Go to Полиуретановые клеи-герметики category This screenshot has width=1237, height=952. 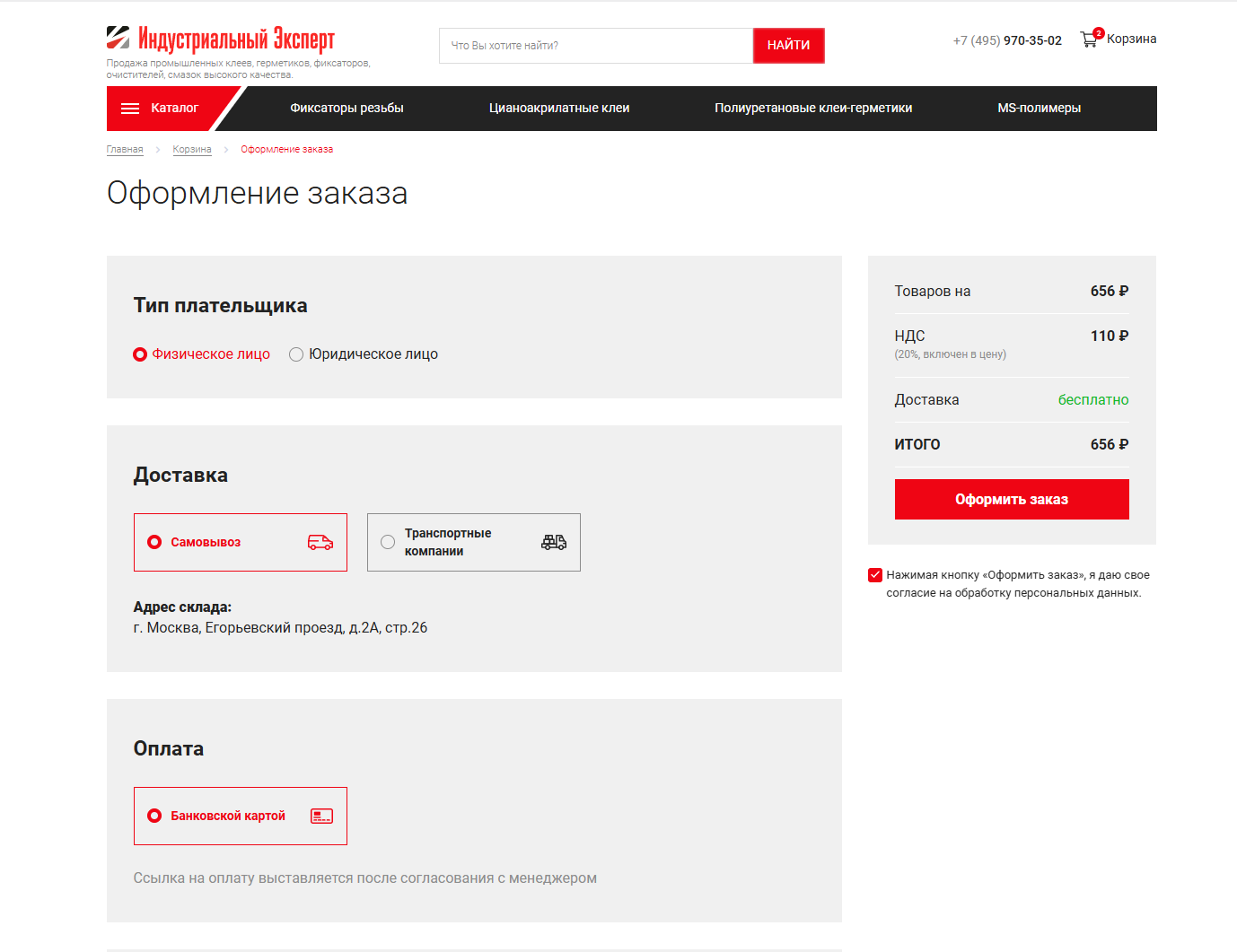click(x=812, y=109)
